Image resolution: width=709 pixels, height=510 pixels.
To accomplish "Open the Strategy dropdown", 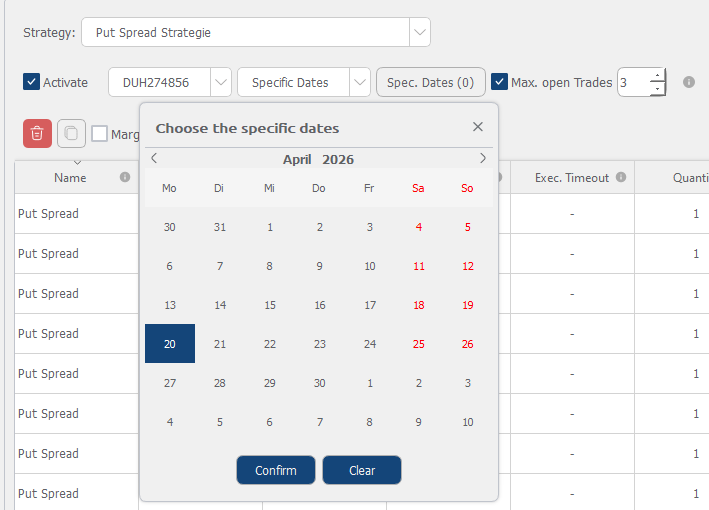I will coord(420,32).
